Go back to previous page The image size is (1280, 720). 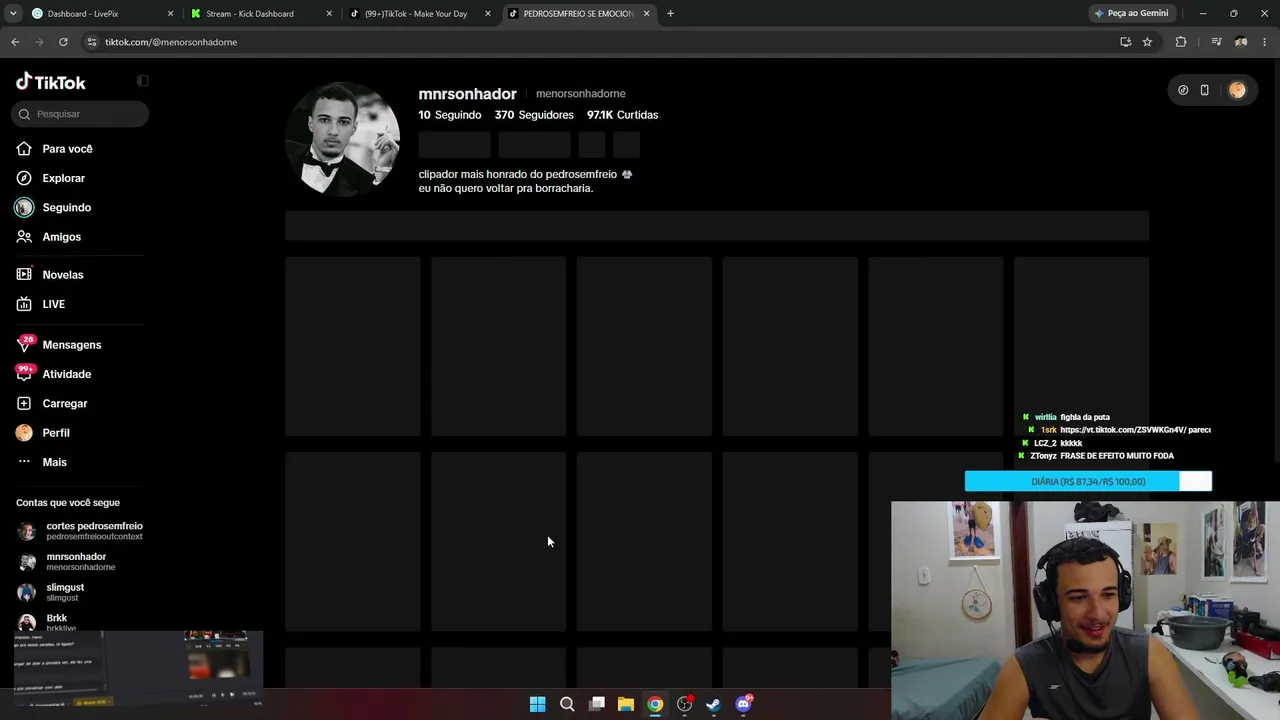tap(15, 42)
